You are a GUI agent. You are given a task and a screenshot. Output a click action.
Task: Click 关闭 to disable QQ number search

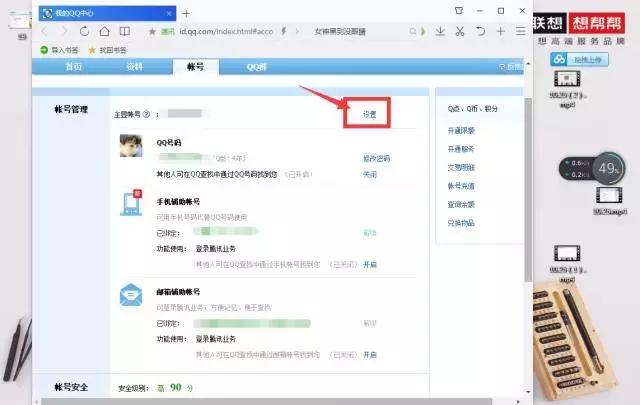coord(370,174)
